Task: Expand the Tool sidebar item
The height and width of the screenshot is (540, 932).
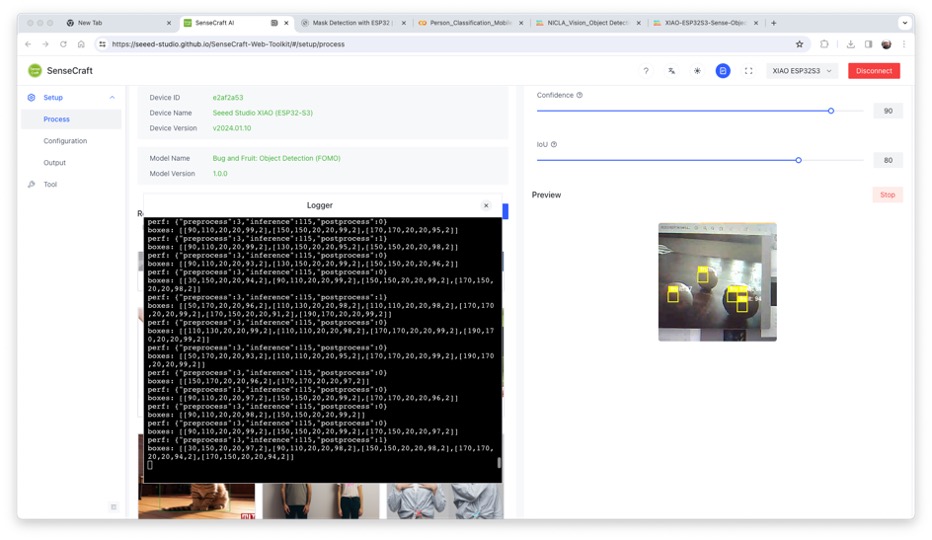Action: [x=50, y=185]
